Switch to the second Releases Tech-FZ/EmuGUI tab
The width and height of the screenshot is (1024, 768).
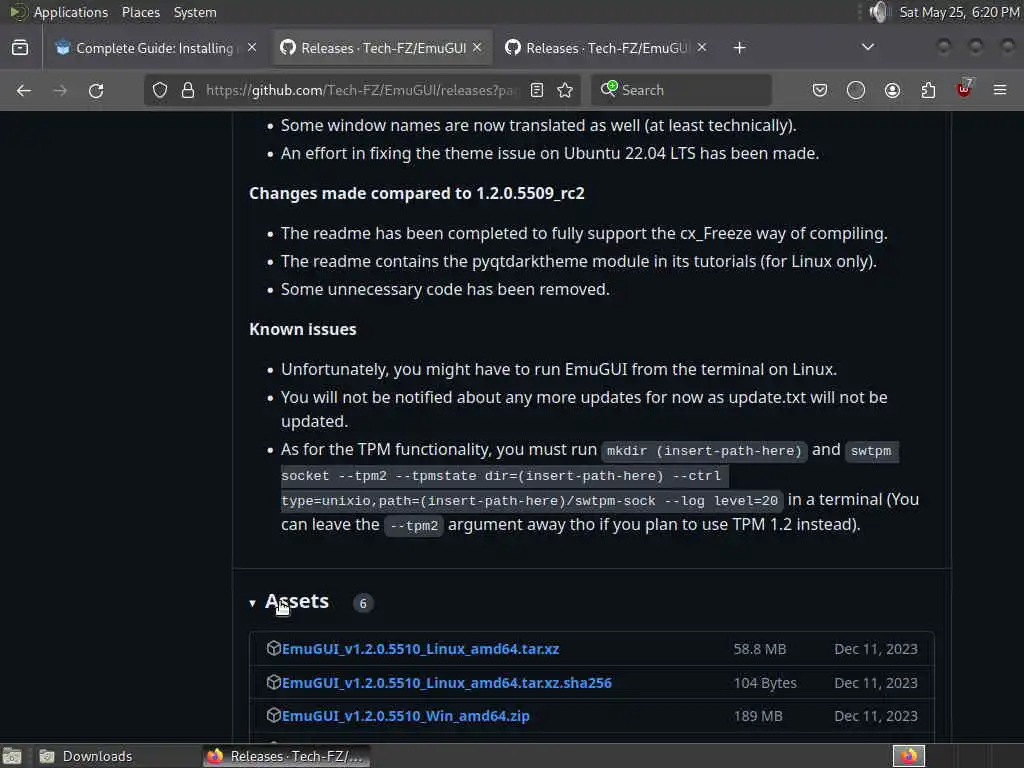[606, 48]
